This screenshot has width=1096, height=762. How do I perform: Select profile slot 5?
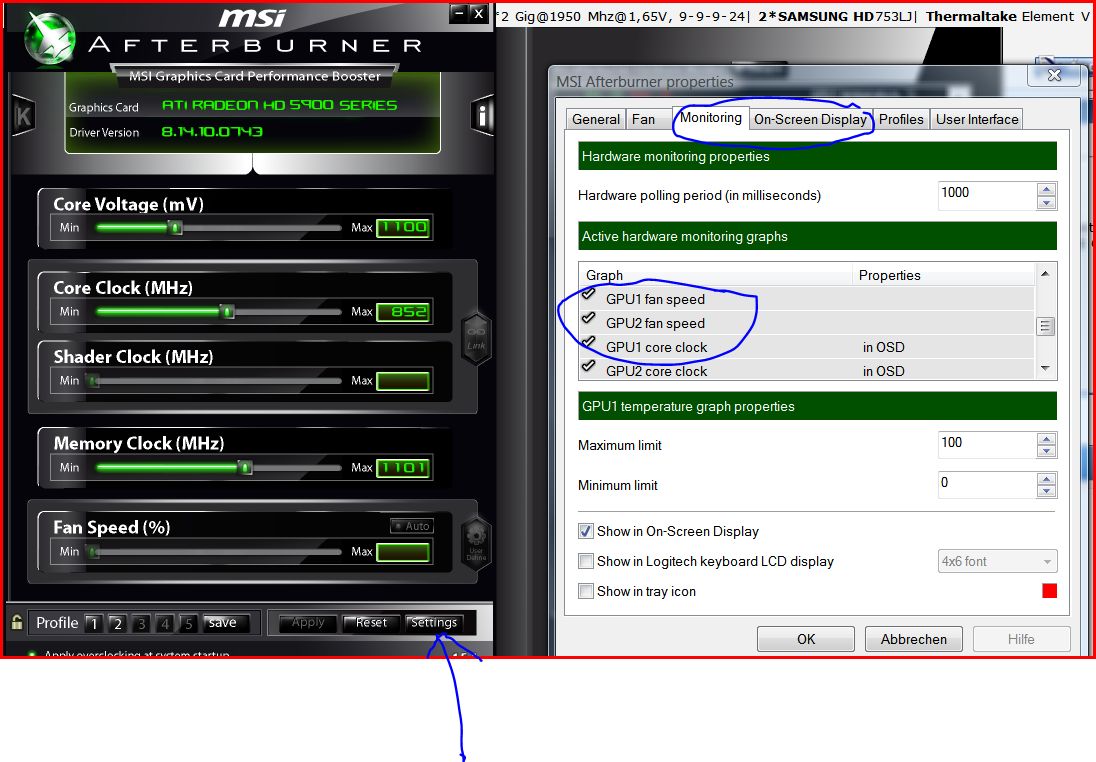[188, 623]
